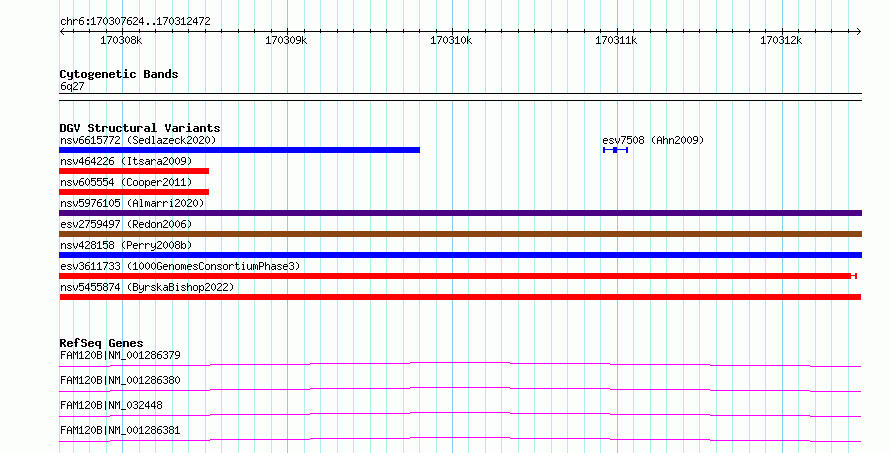The width and height of the screenshot is (890, 453).
Task: Select the 6q27 cytogenetic band label
Action: (72, 86)
